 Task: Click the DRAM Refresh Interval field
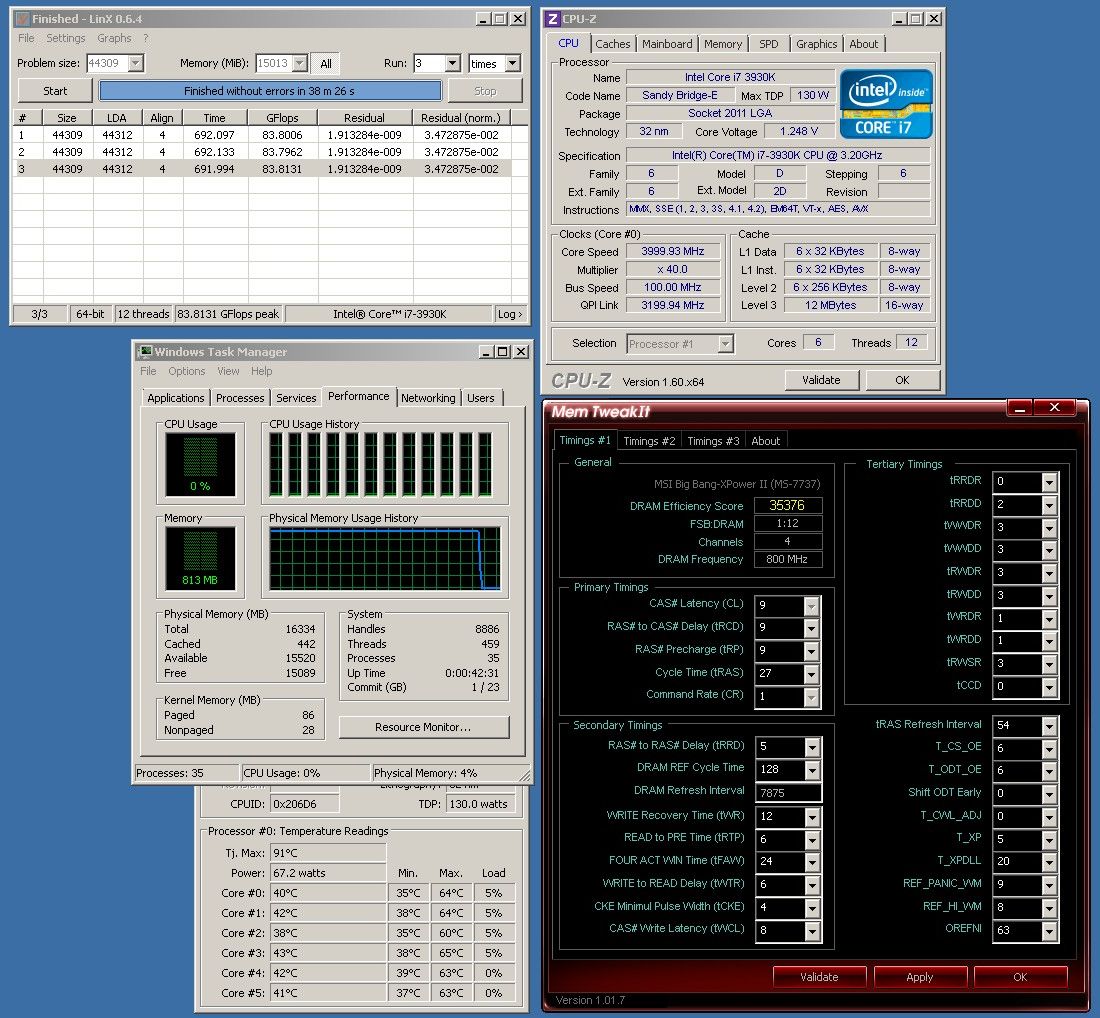(788, 792)
